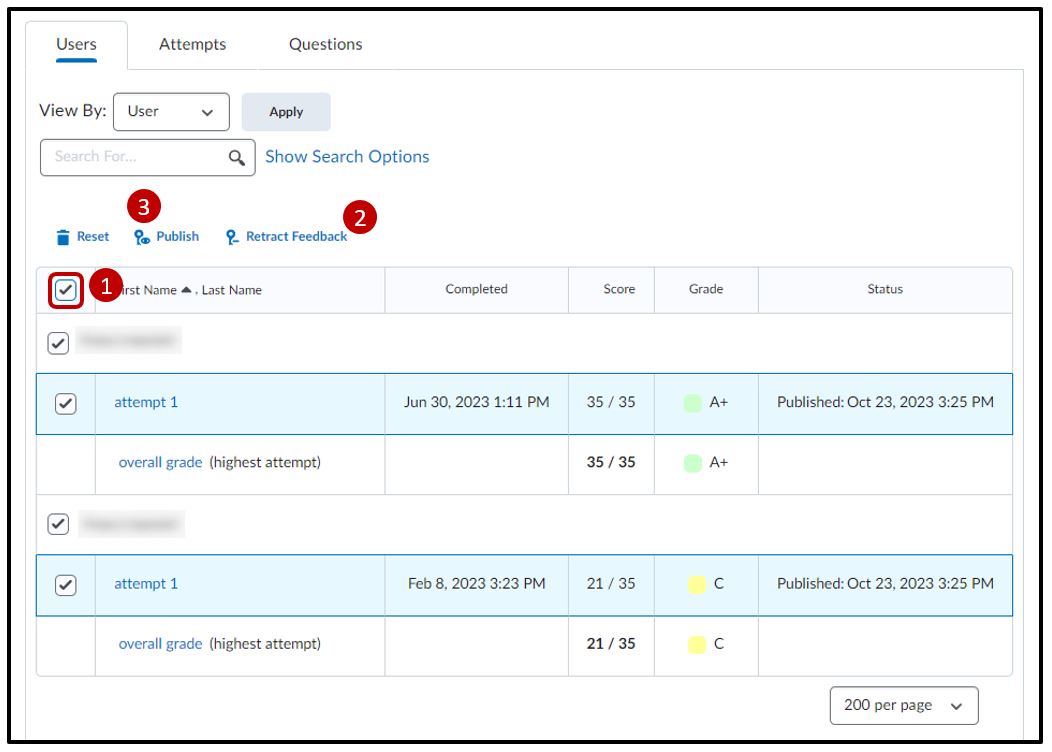Toggle the select all rows checkbox
1052x752 pixels.
[65, 290]
